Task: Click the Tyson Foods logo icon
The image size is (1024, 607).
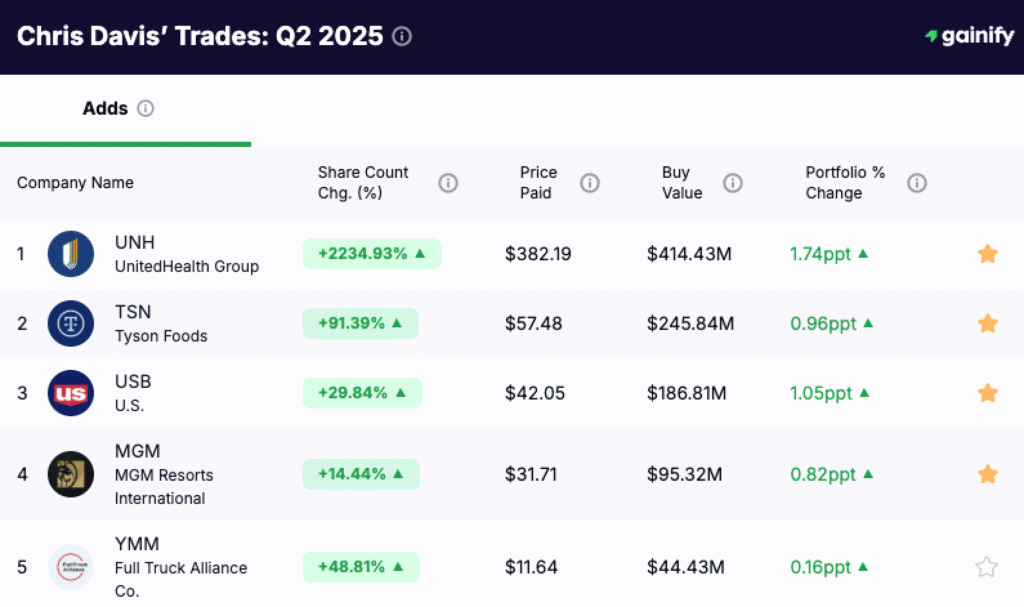Action: (71, 323)
